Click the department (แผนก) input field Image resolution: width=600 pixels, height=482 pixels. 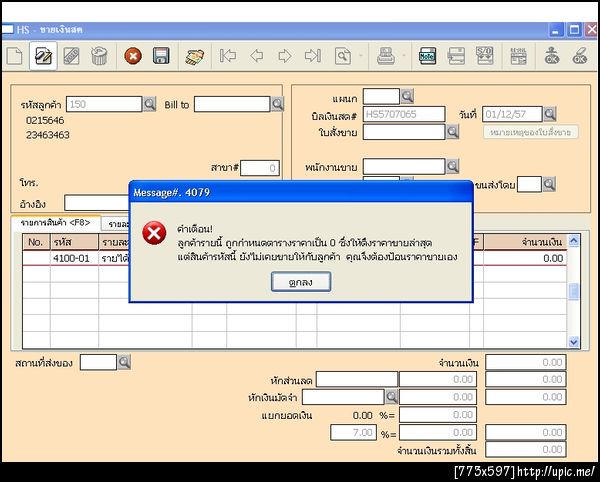[x=381, y=96]
